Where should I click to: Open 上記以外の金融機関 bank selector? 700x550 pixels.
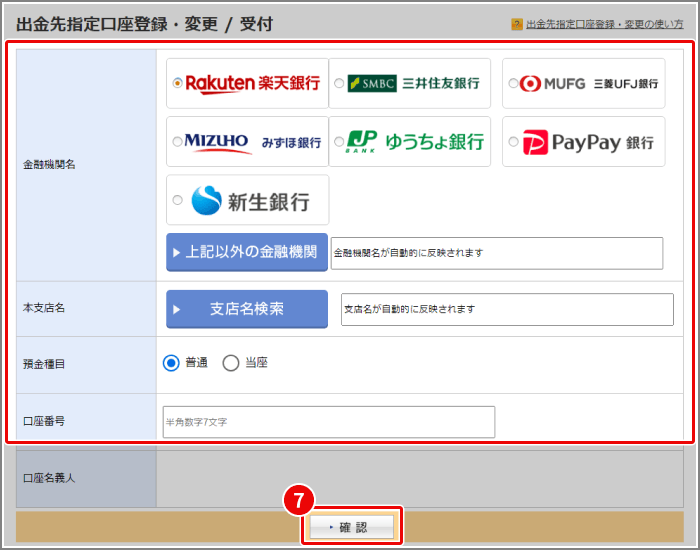point(247,252)
